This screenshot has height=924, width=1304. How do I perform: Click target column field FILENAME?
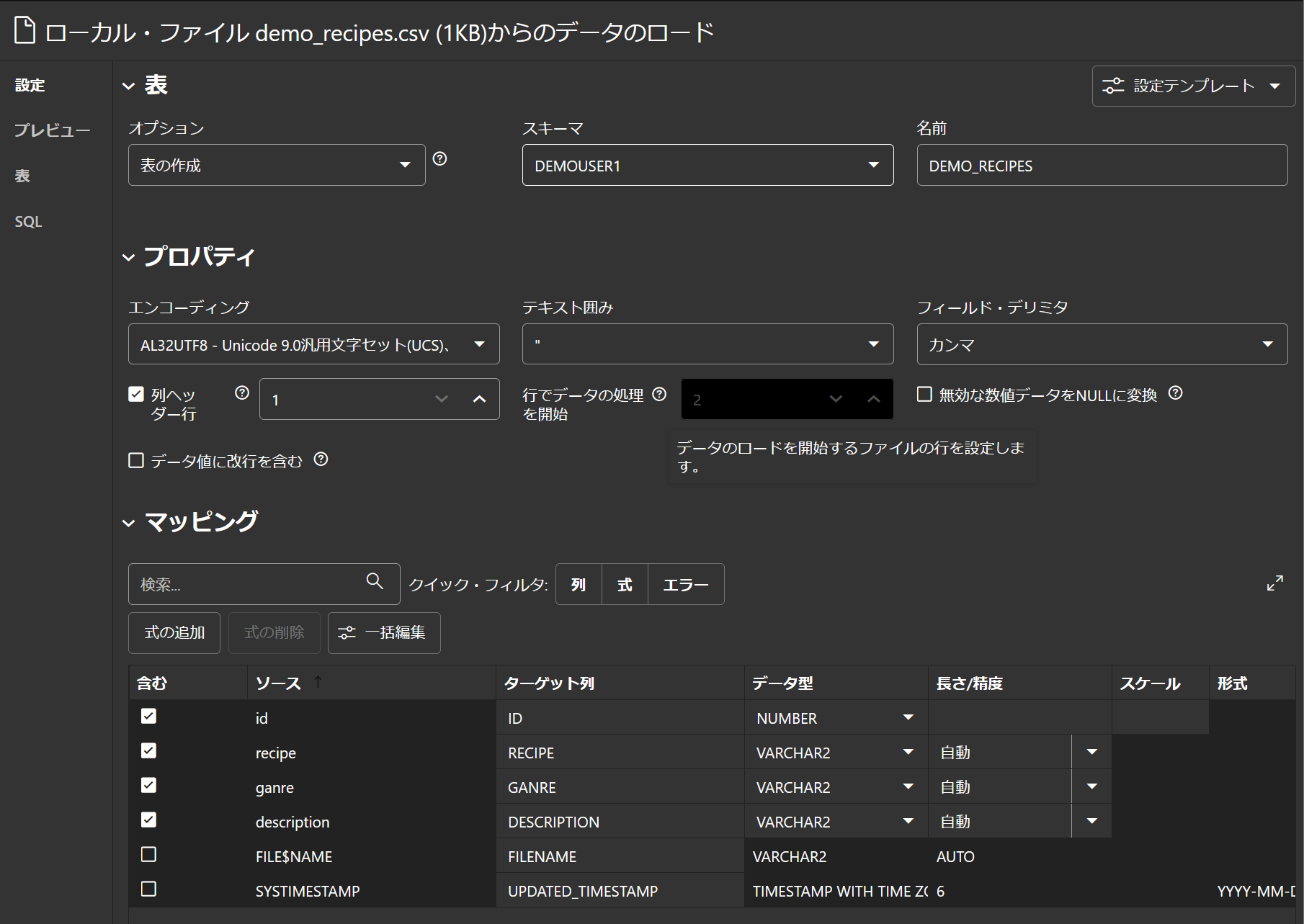point(620,856)
